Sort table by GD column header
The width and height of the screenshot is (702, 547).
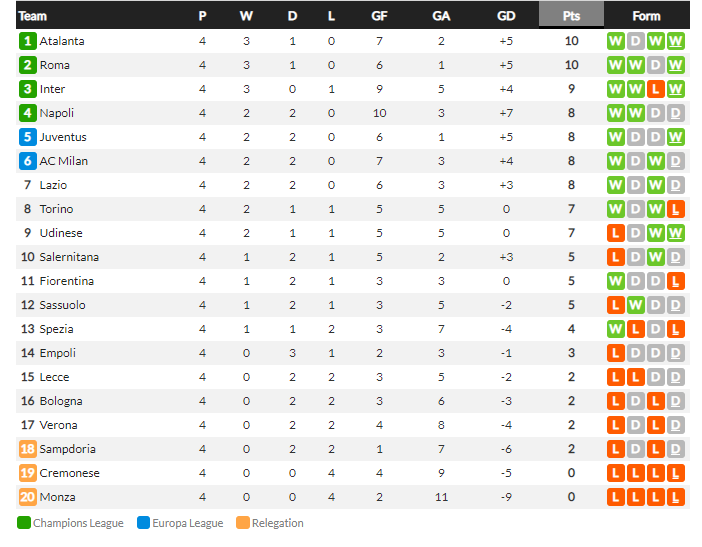click(506, 16)
